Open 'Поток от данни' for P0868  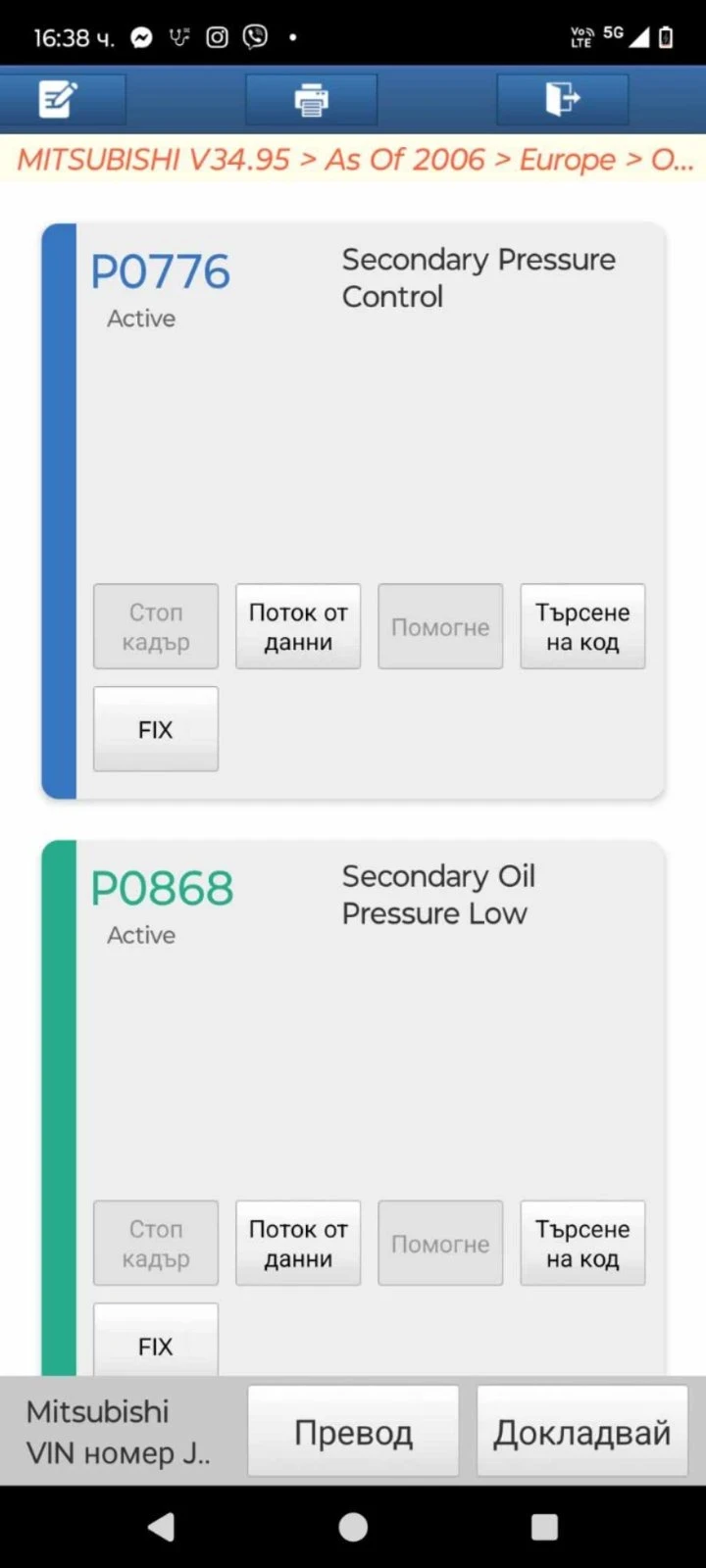(298, 1244)
